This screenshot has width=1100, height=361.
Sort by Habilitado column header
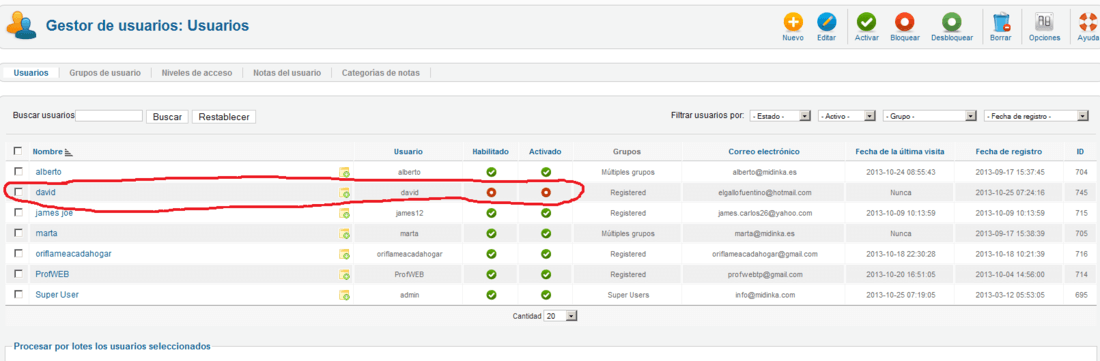coord(491,152)
